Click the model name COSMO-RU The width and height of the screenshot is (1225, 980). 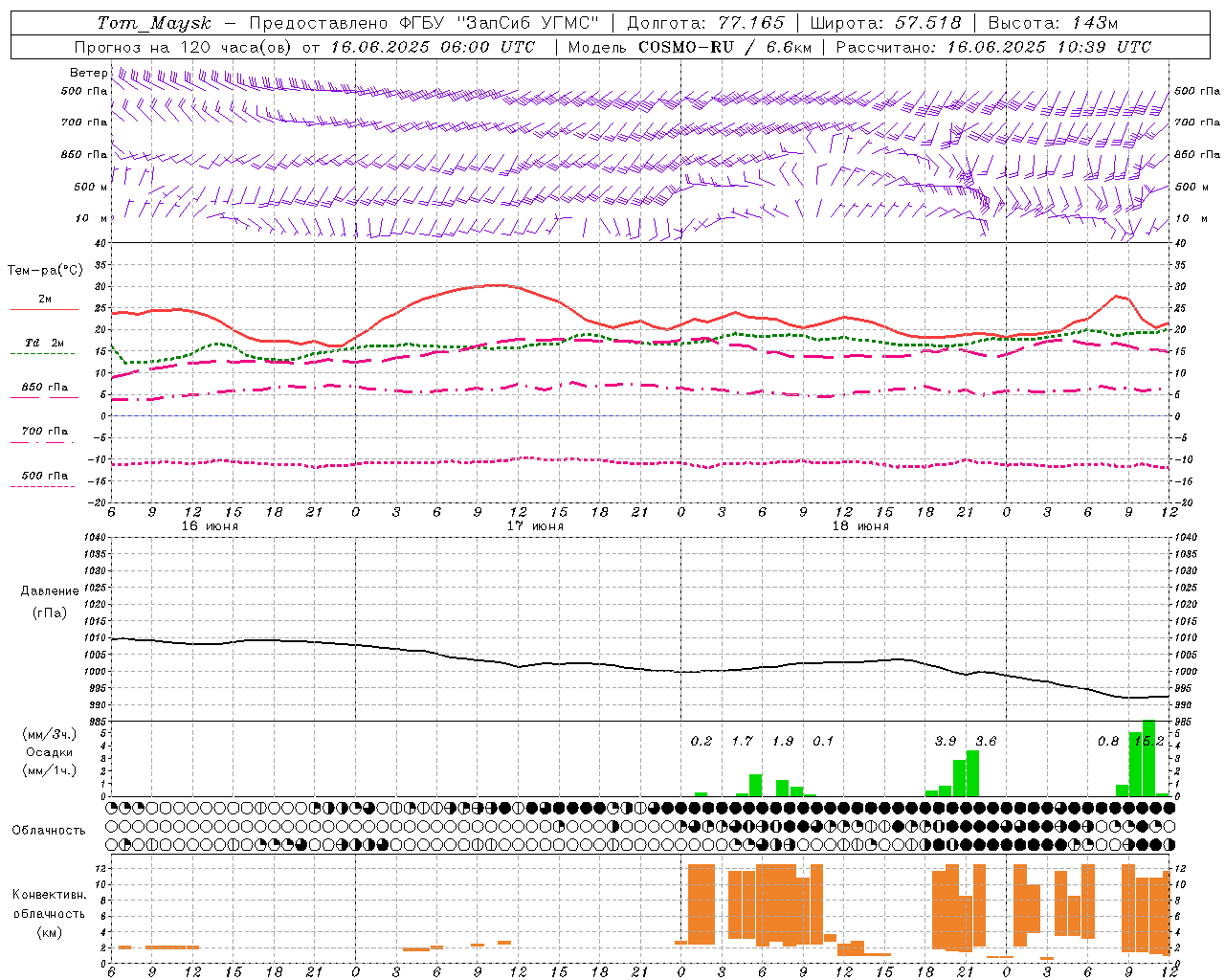point(685,47)
